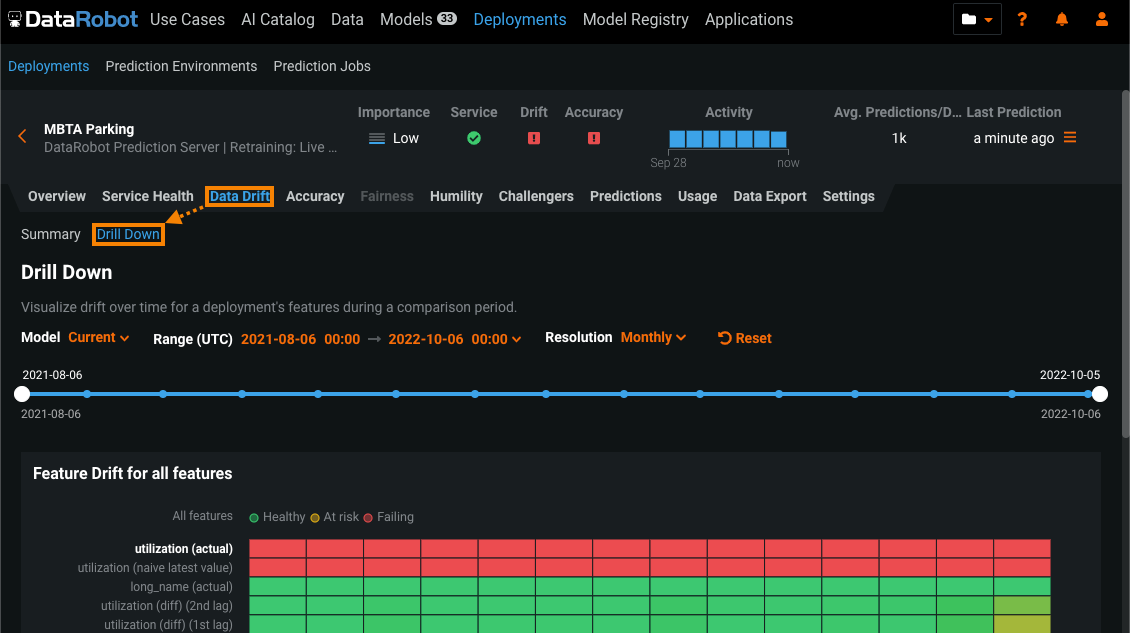This screenshot has width=1130, height=633.
Task: Click the back arrow beside MBTA Parking
Action: tap(22, 137)
